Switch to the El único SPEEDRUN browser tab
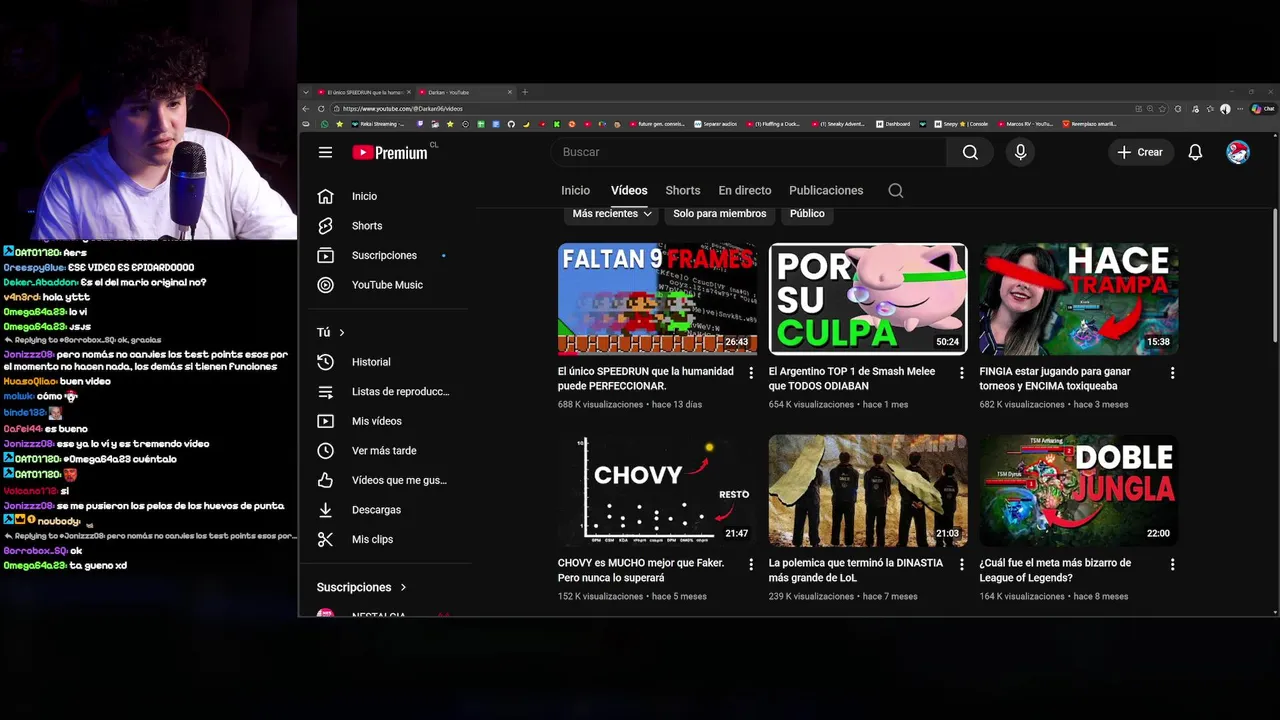This screenshot has width=1280, height=720. [364, 92]
